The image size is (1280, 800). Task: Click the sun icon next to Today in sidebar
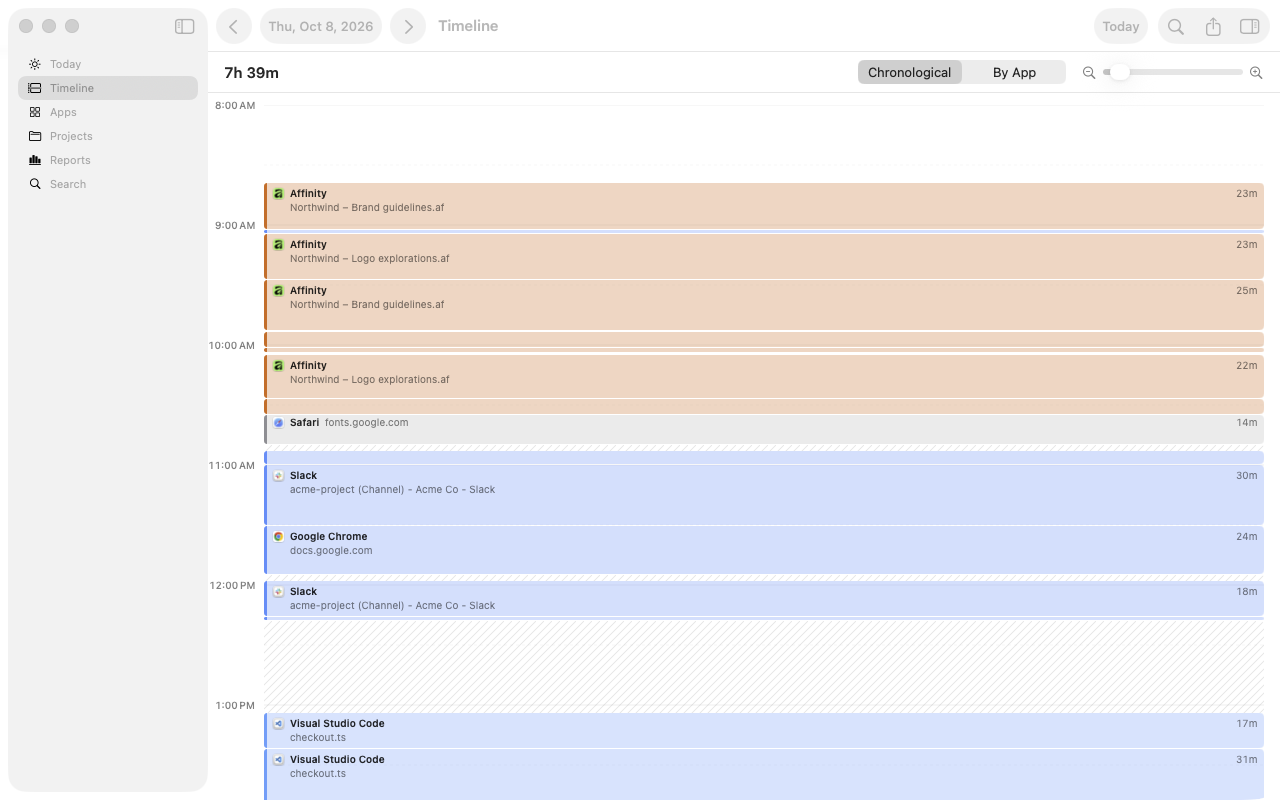click(35, 64)
